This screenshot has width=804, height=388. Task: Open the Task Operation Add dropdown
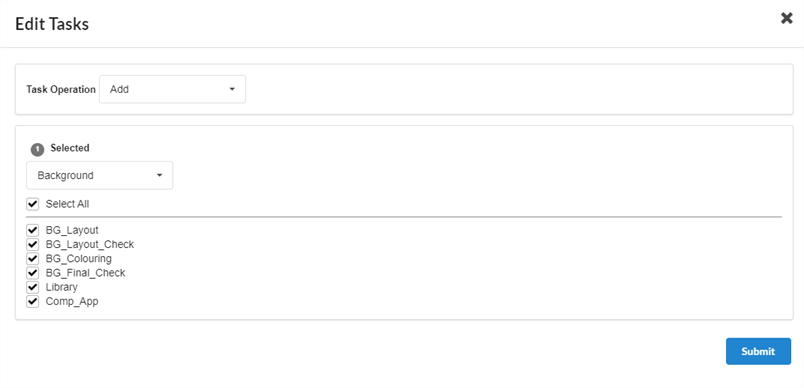(172, 89)
